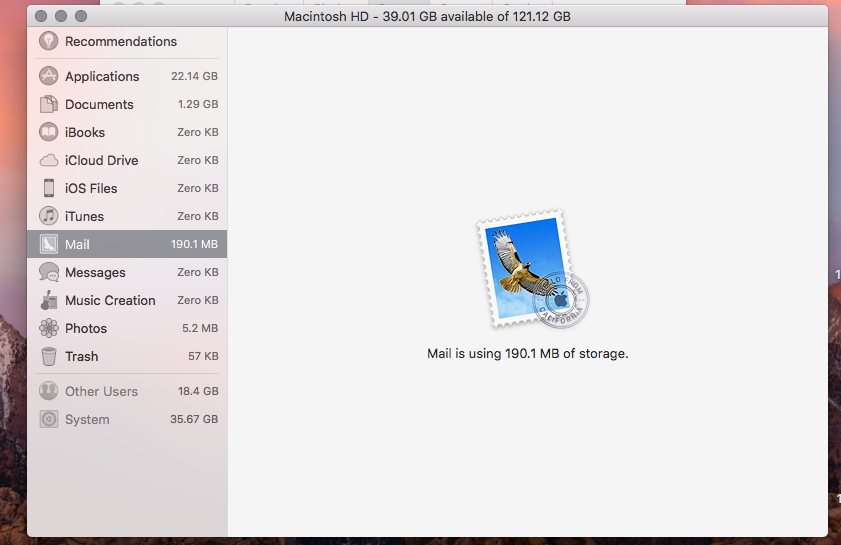Open the Recommendations section
The width and height of the screenshot is (841, 545).
click(127, 41)
